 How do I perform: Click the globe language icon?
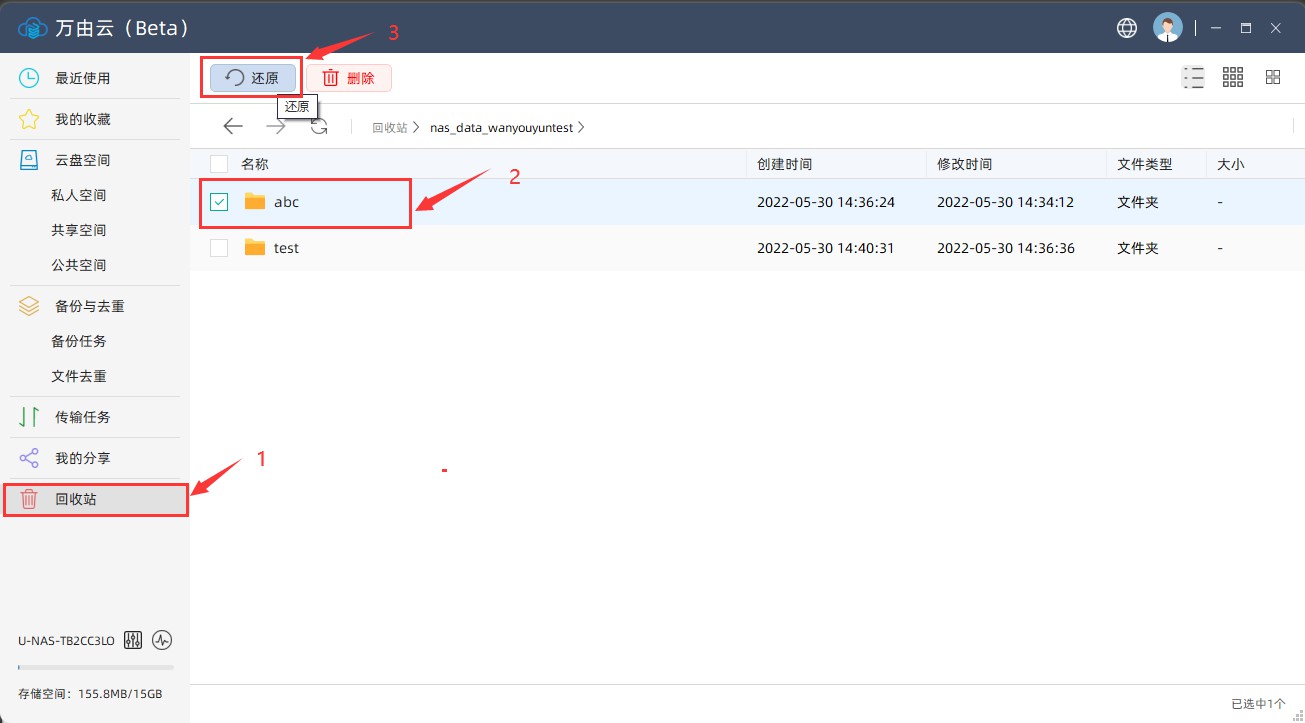1127,28
